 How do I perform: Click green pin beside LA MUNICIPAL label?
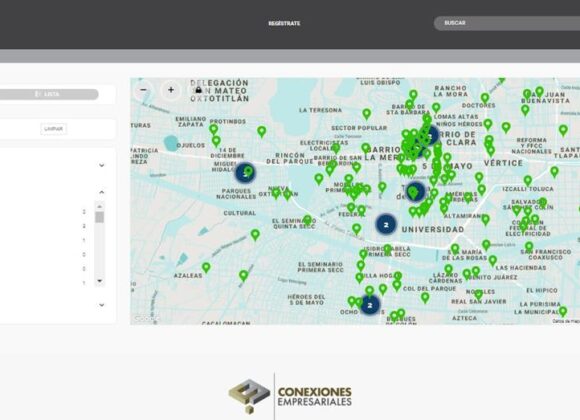563,311
